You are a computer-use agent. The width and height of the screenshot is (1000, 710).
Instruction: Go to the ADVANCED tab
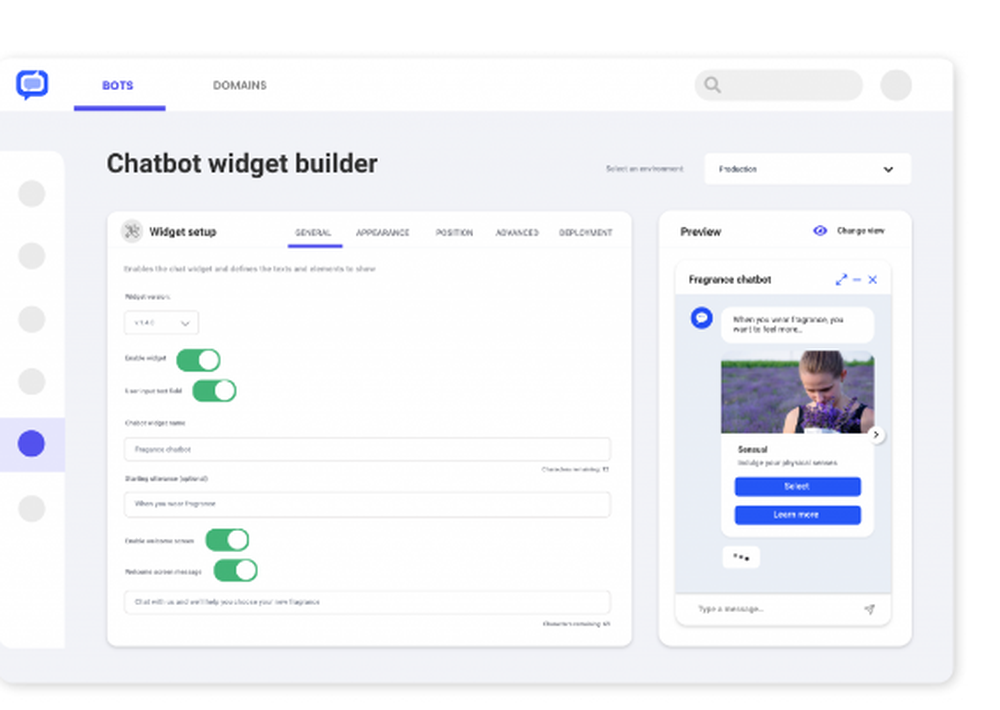[517, 233]
